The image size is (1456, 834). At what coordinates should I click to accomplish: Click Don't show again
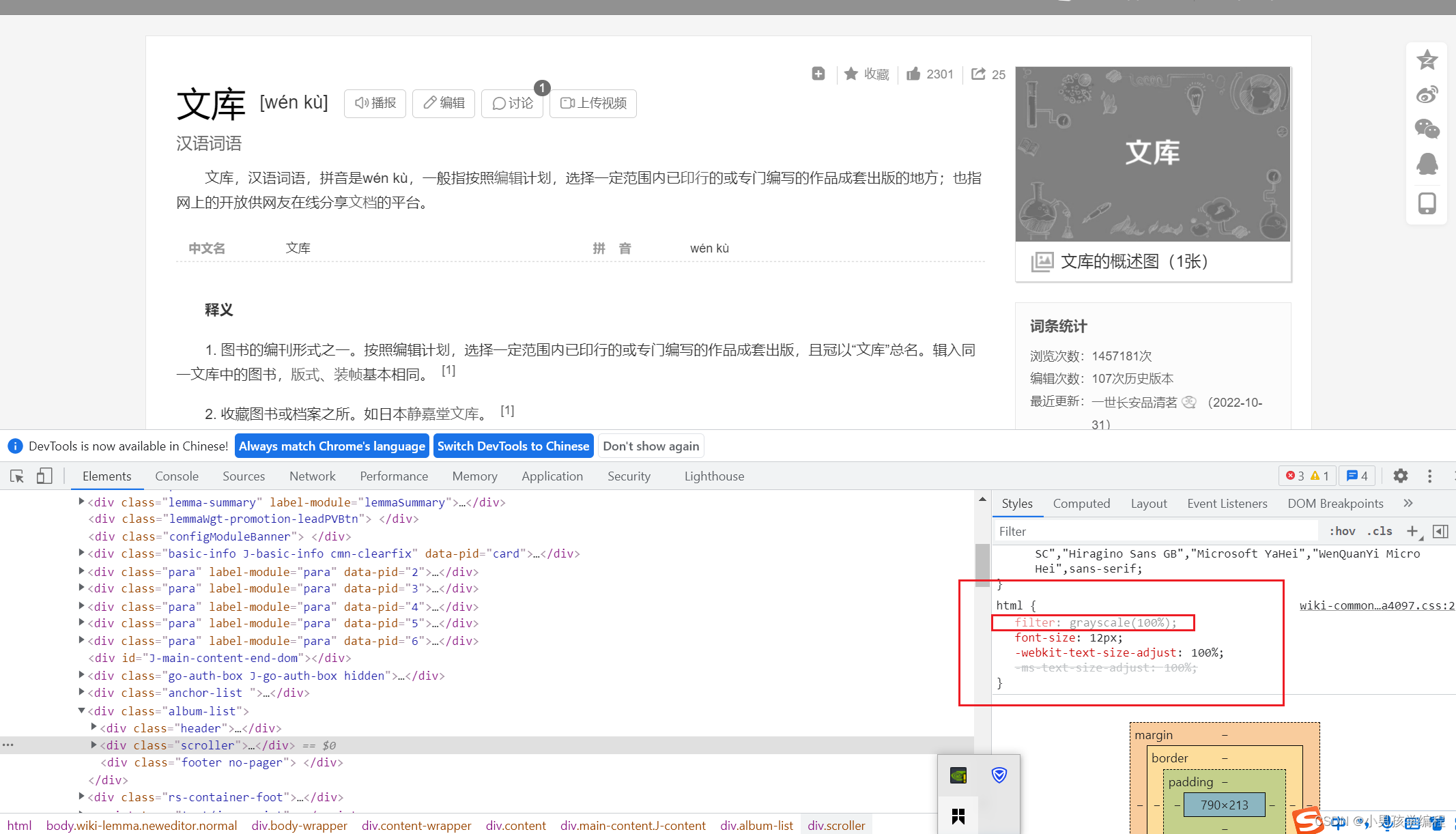click(651, 446)
